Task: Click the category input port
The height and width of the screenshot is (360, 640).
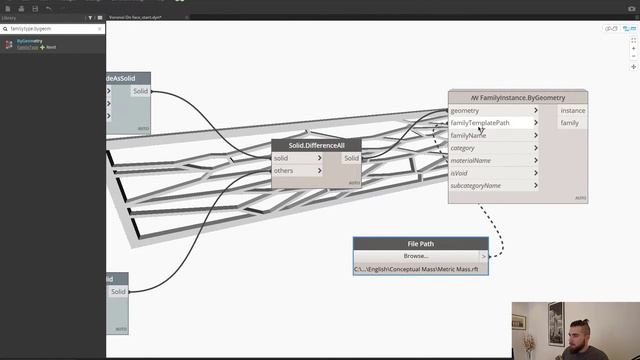Action: pos(494,148)
